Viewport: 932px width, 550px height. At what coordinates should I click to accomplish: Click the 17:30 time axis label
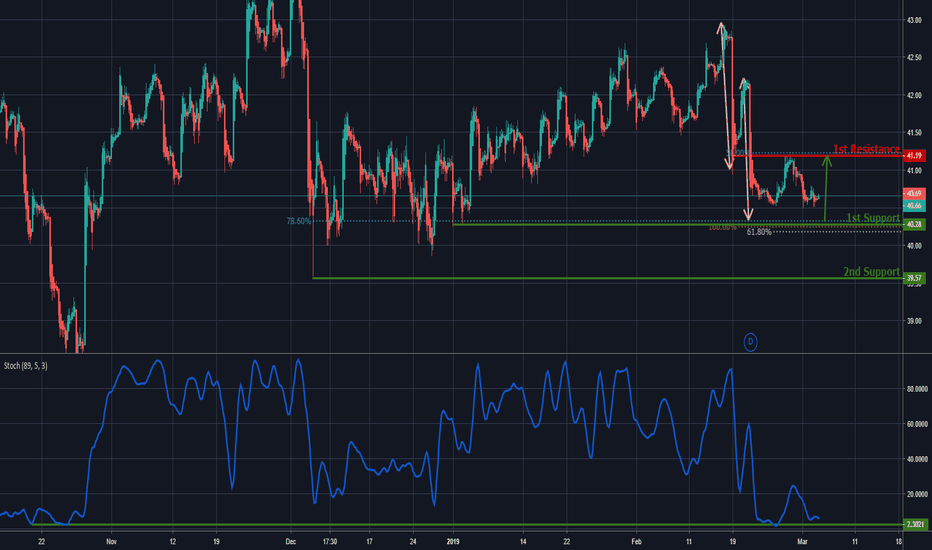coord(330,542)
